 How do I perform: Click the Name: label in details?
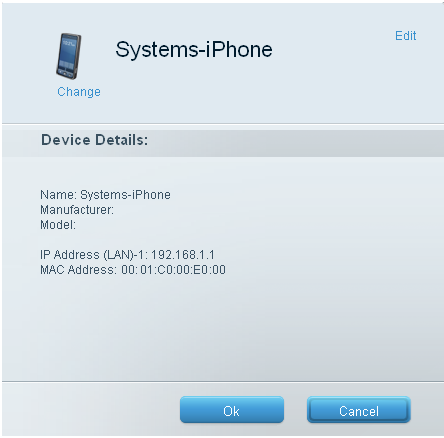click(59, 195)
